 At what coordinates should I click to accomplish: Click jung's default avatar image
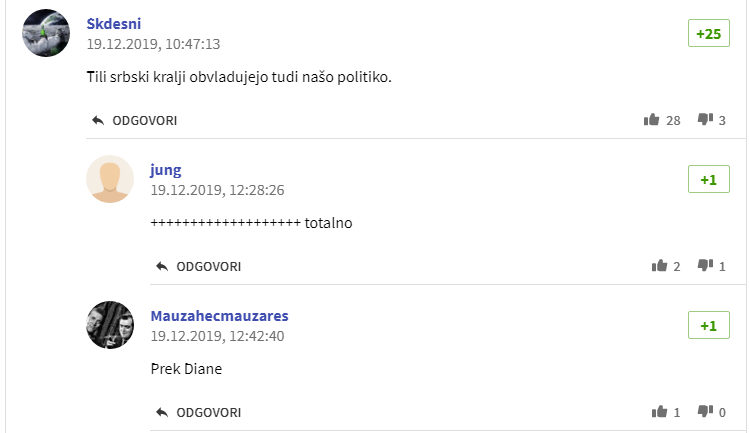(x=110, y=179)
